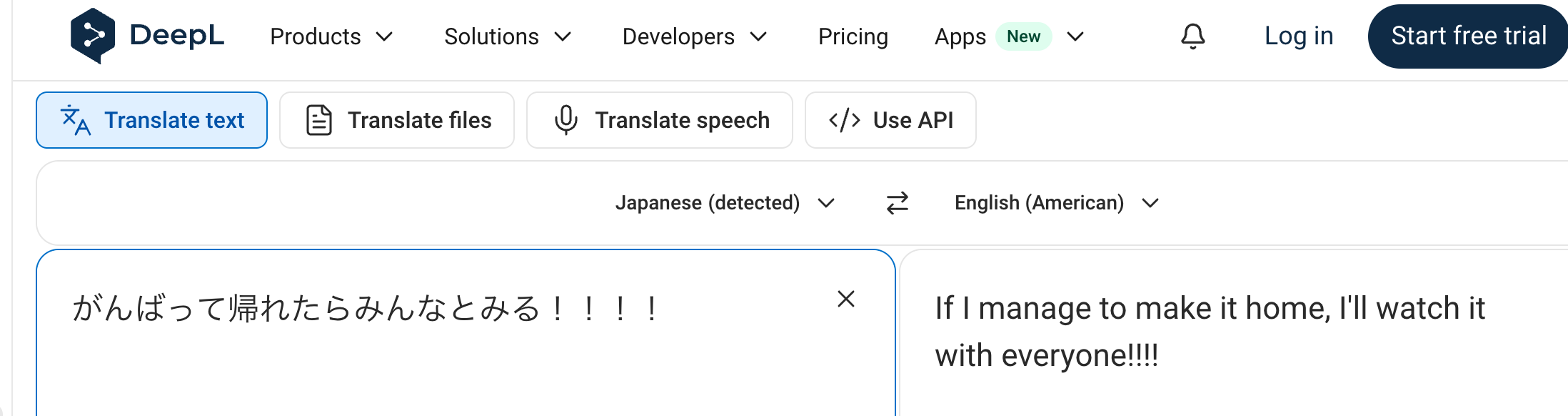Go to the Pricing page
This screenshot has height=416, width=1568.
(853, 36)
